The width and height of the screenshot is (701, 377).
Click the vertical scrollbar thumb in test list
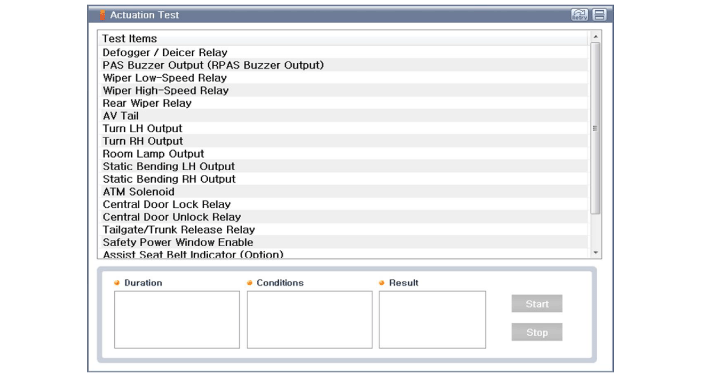pos(595,128)
